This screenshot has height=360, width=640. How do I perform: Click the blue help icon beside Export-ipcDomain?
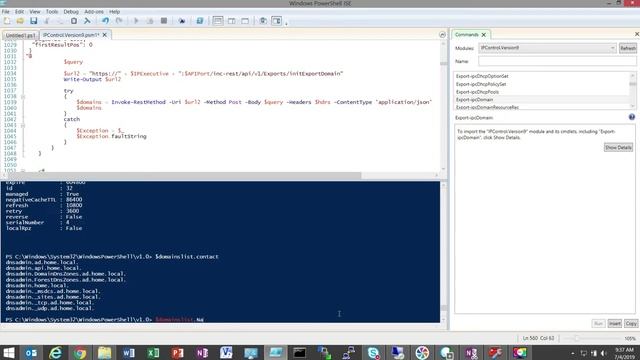point(632,117)
